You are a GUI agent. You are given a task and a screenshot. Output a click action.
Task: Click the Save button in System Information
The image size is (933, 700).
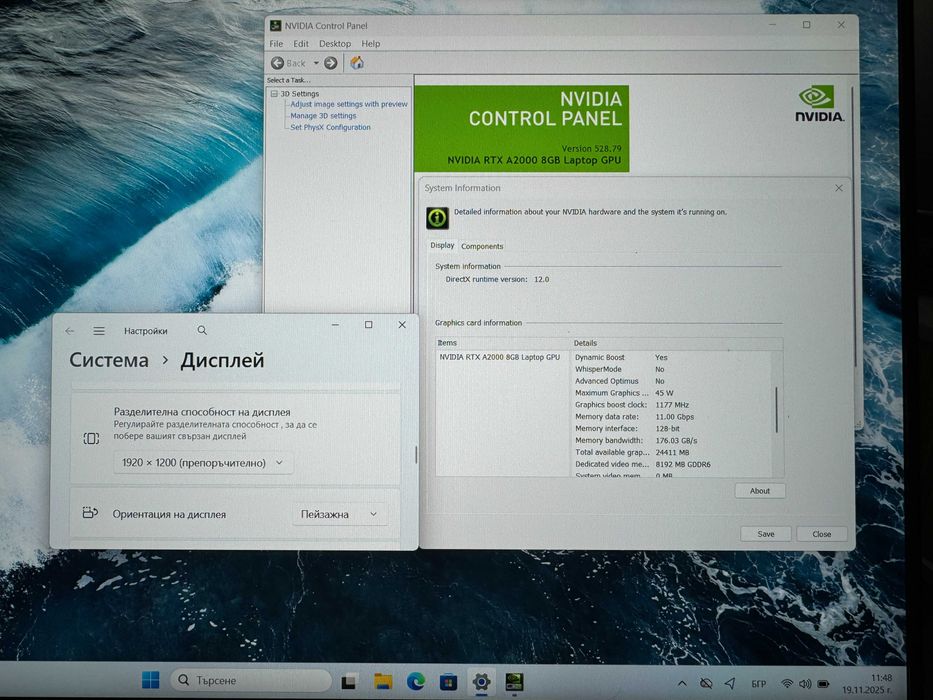coord(766,534)
